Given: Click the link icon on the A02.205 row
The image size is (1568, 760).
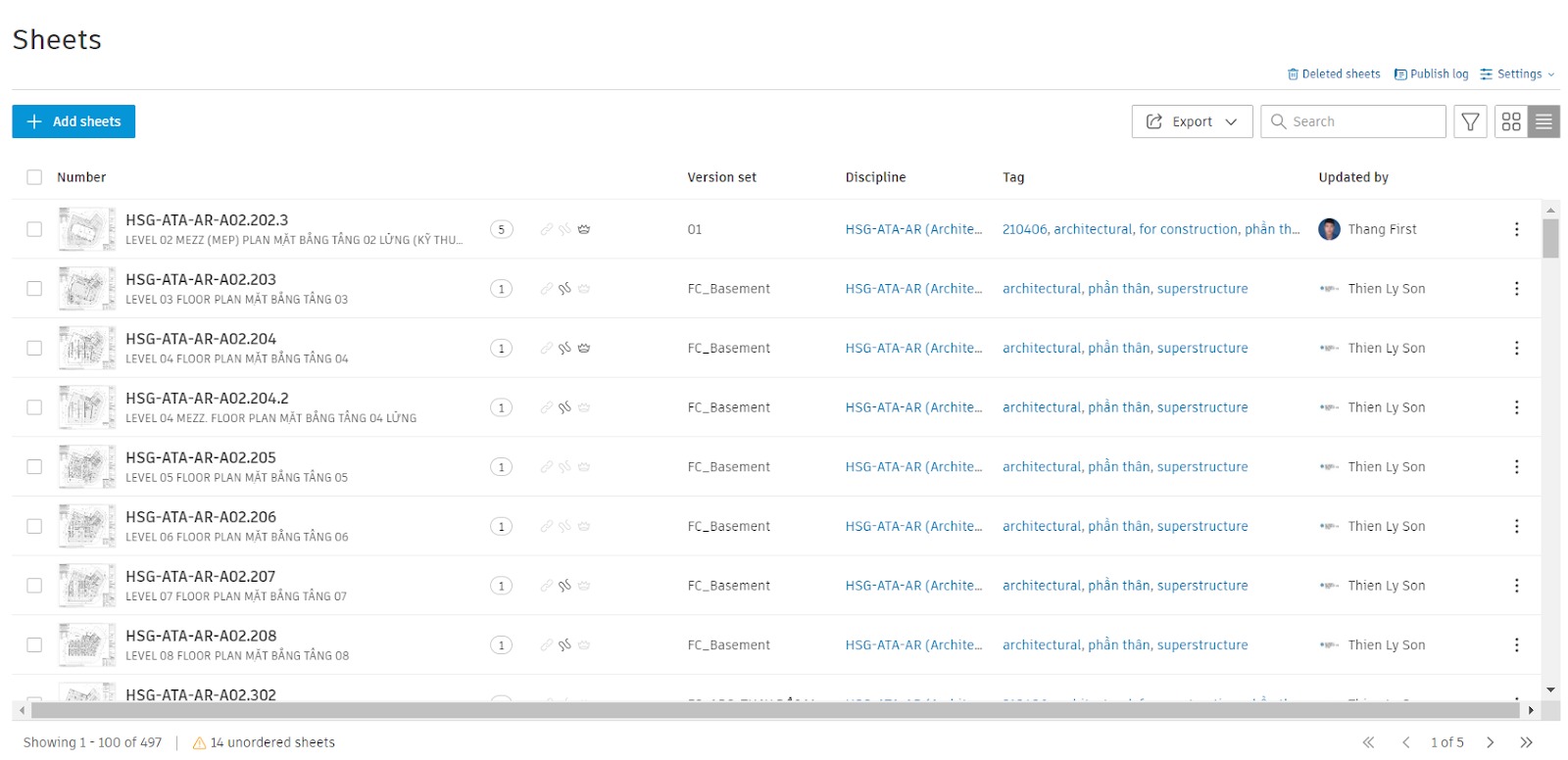Looking at the screenshot, I should pyautogui.click(x=547, y=467).
